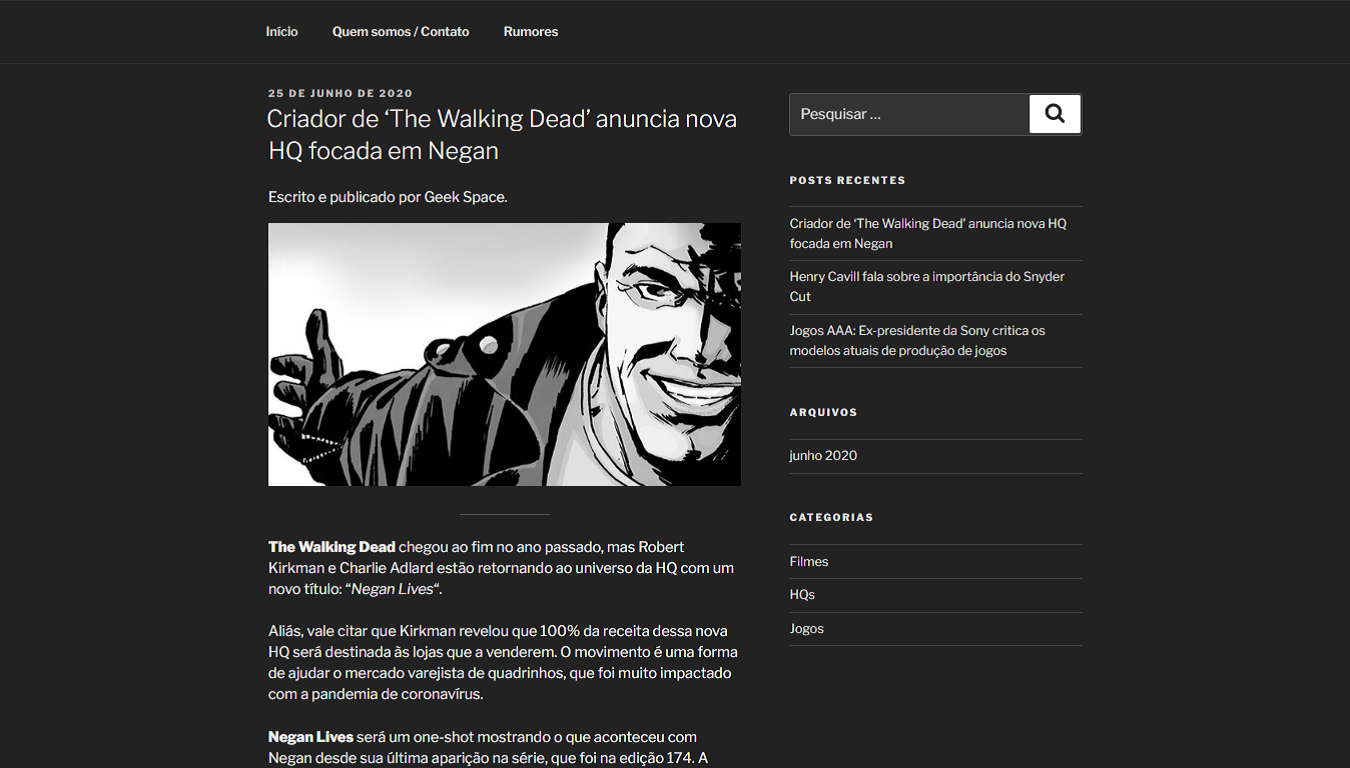
Task: Open recent post about The Walking Dead creator
Action: click(x=928, y=233)
